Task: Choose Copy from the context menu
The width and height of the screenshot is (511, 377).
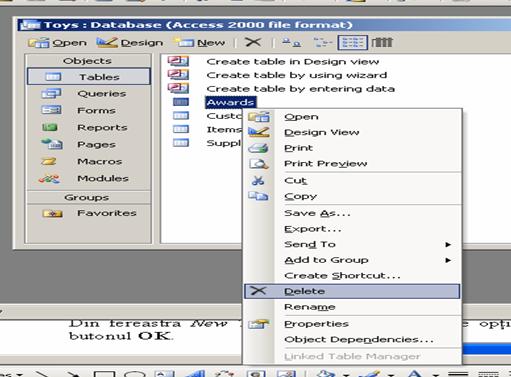Action: 352,196
